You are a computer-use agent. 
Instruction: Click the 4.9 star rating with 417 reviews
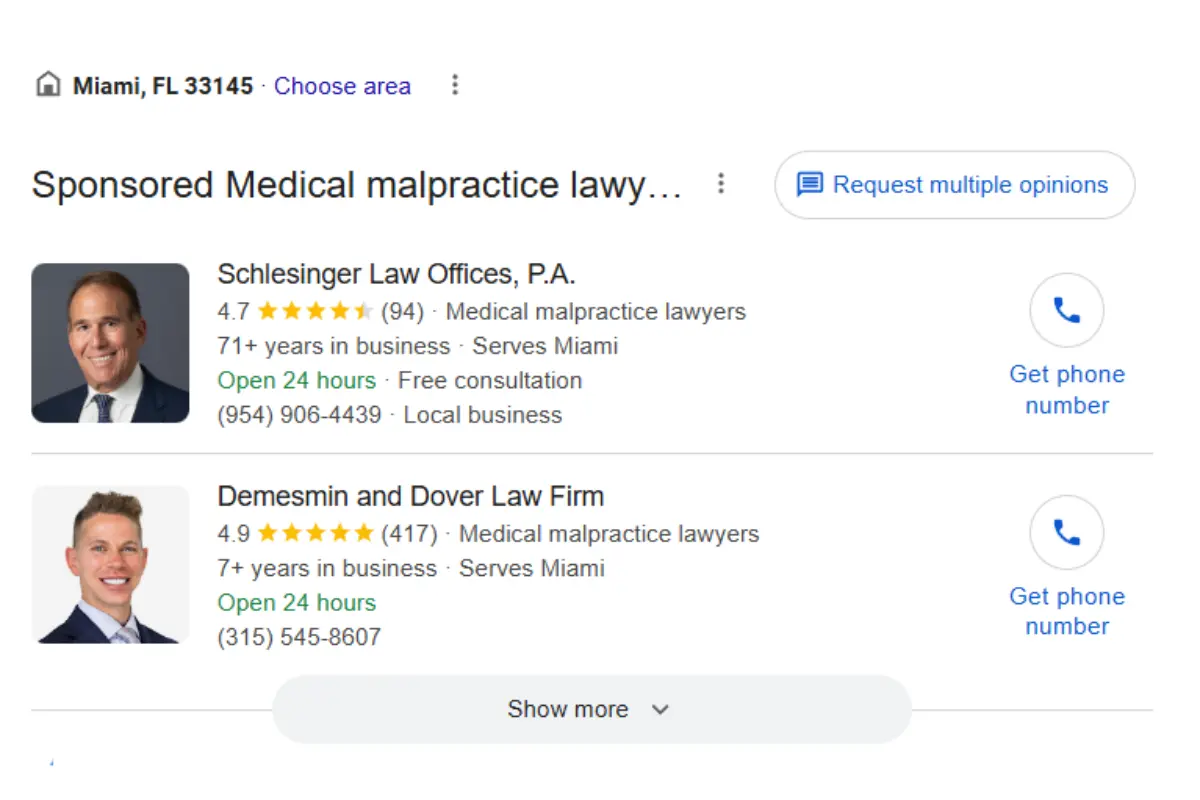click(327, 534)
